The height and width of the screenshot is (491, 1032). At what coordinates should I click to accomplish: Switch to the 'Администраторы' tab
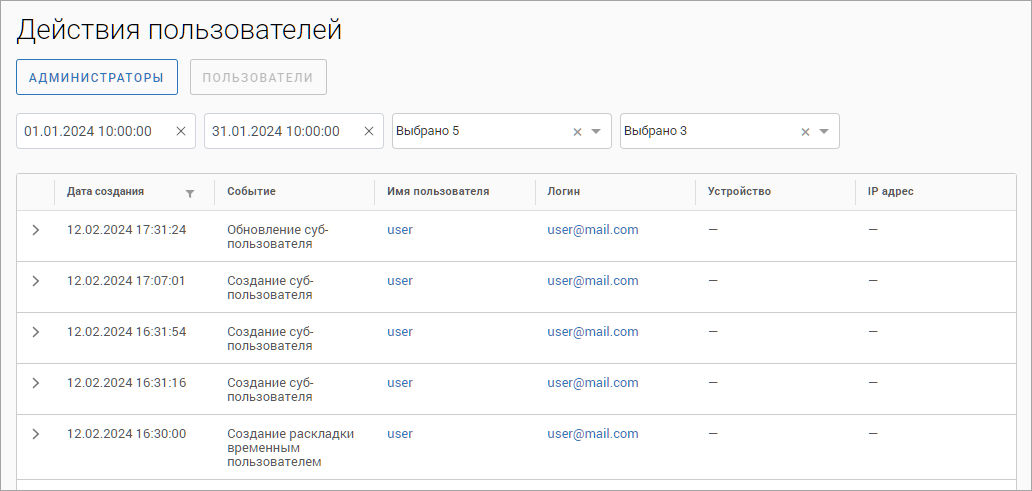point(97,77)
